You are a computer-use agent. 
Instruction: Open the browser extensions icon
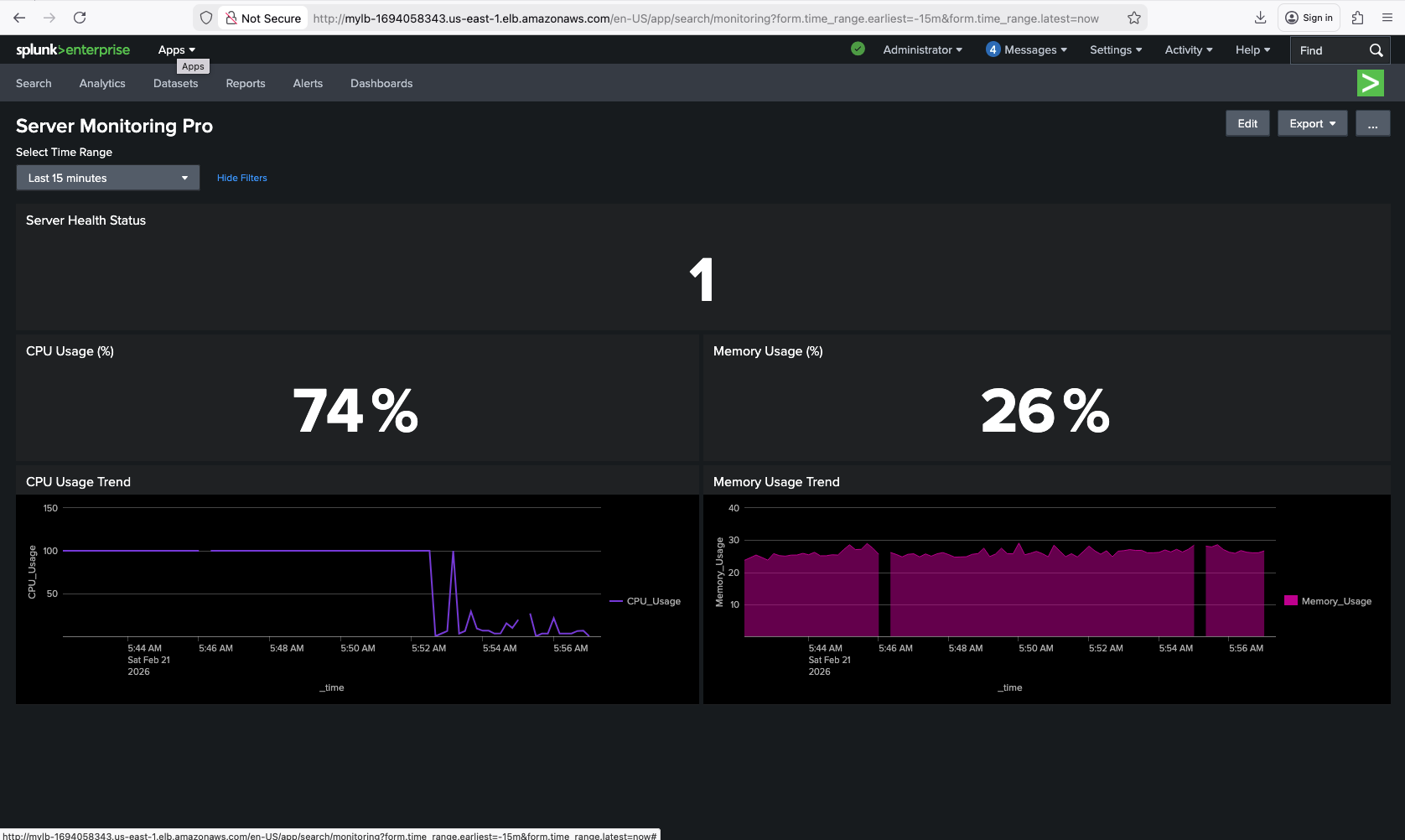pyautogui.click(x=1358, y=18)
